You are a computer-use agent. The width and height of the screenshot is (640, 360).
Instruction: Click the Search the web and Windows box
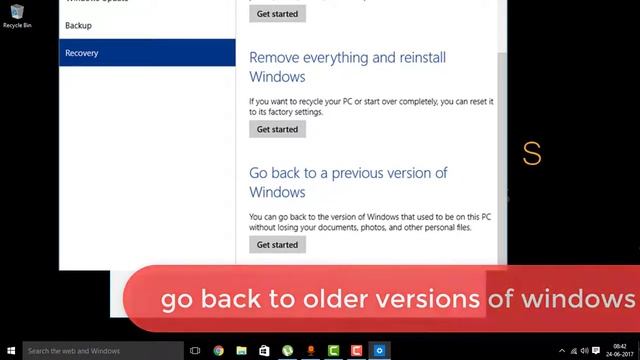[103, 351]
